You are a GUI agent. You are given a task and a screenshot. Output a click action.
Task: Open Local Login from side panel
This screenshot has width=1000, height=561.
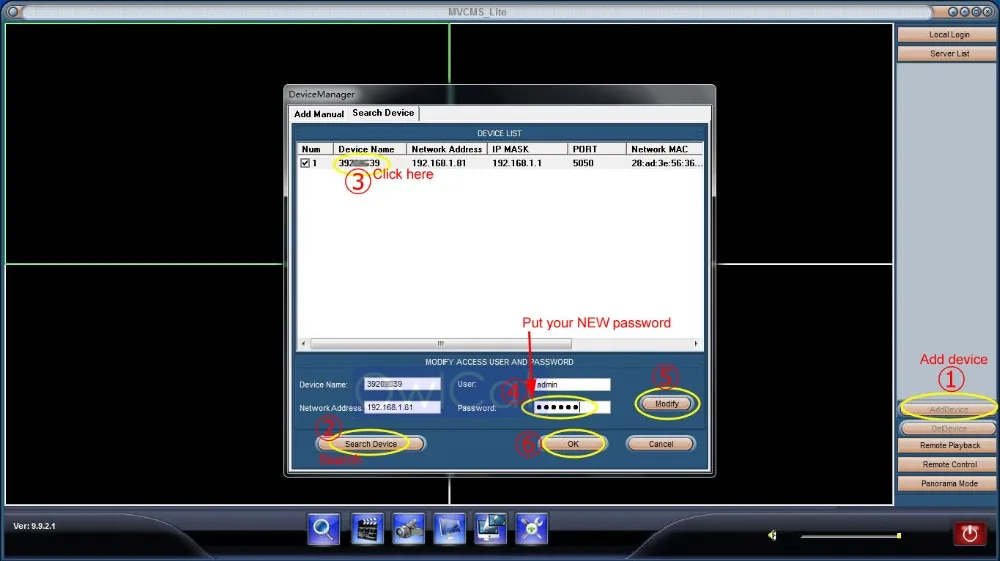(948, 34)
